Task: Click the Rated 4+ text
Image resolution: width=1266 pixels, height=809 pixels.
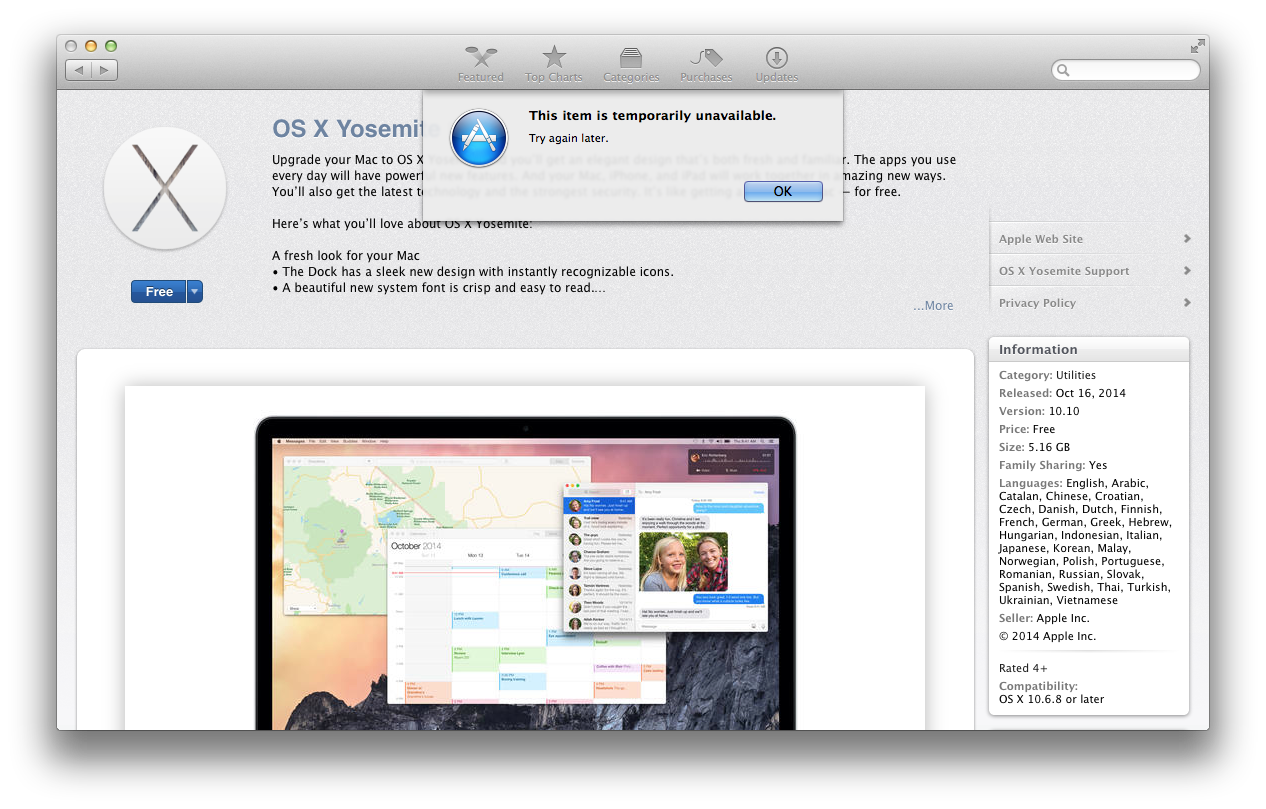Action: pyautogui.click(x=1023, y=668)
